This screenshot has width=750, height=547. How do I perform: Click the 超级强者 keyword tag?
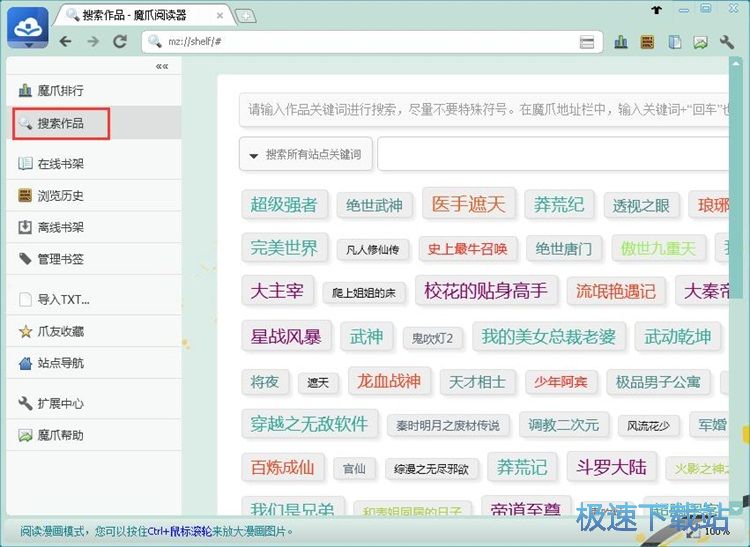pos(283,205)
